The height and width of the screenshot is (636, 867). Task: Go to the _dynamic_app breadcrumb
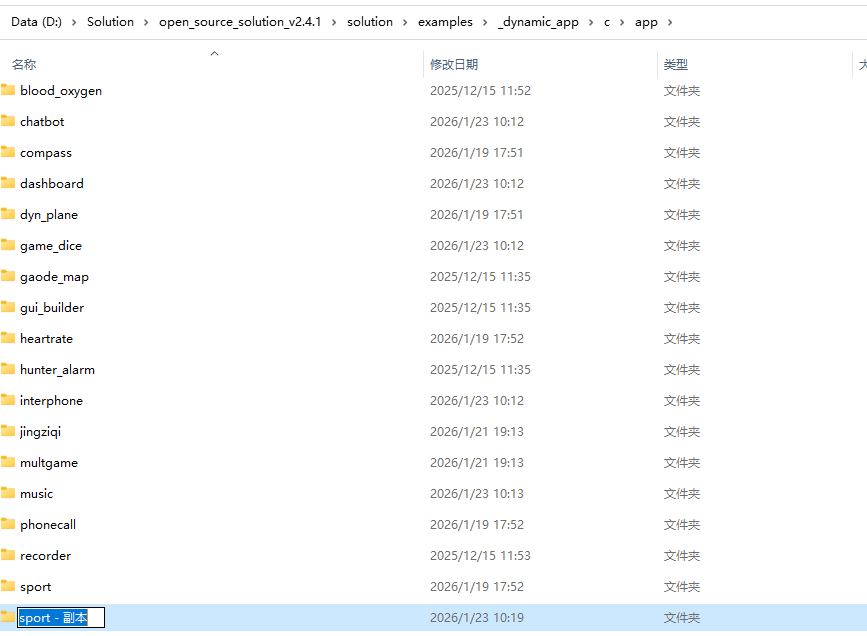(538, 22)
